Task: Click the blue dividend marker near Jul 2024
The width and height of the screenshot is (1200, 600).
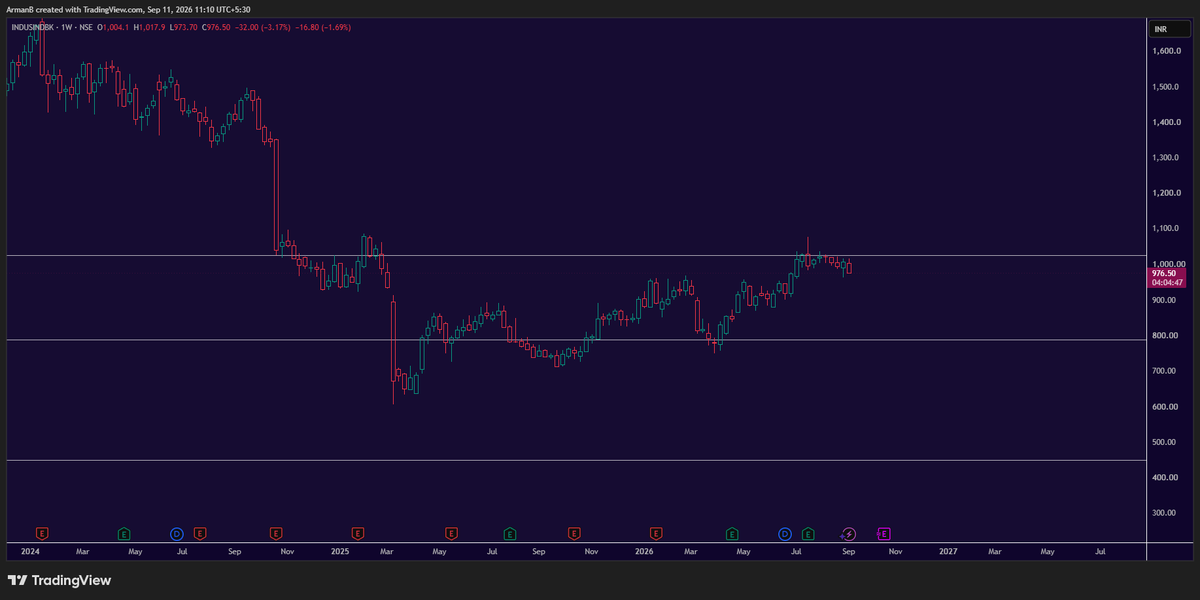Action: click(x=176, y=534)
